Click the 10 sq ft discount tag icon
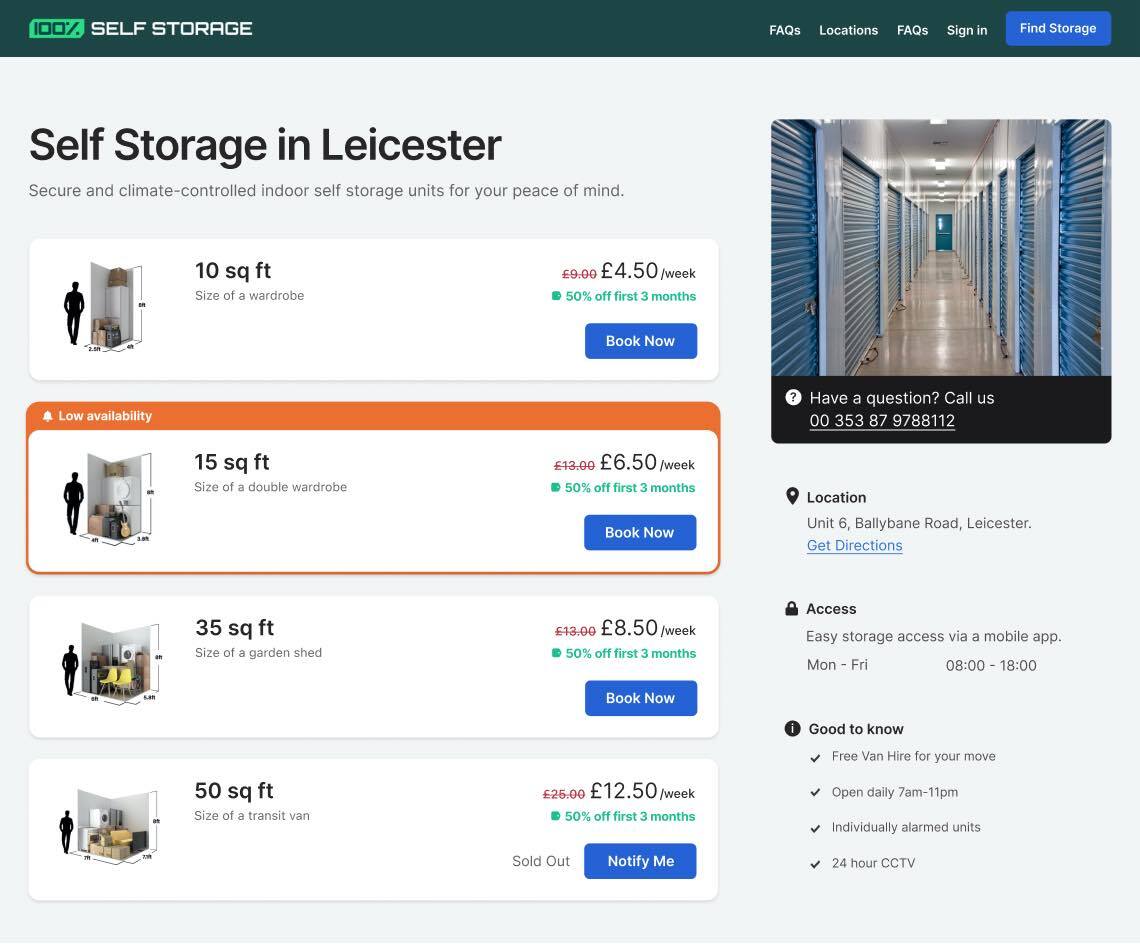Viewport: 1140px width, 944px height. point(556,296)
